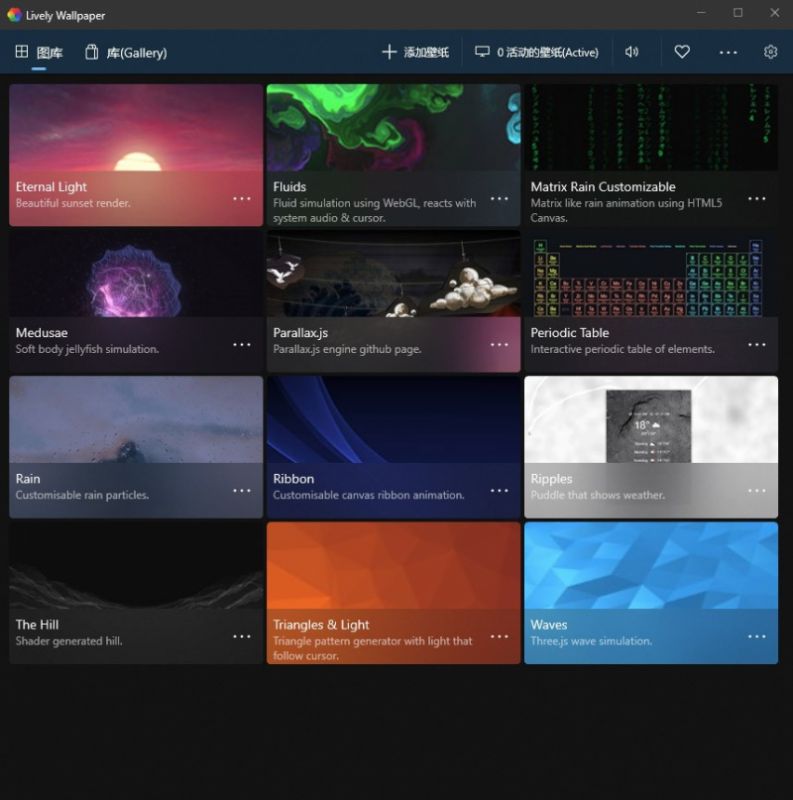Open more options for Eternal Light
The height and width of the screenshot is (800, 793).
pyautogui.click(x=242, y=198)
